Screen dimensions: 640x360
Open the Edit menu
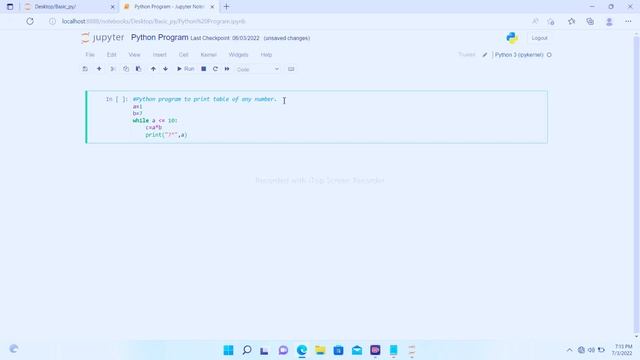[x=111, y=55]
